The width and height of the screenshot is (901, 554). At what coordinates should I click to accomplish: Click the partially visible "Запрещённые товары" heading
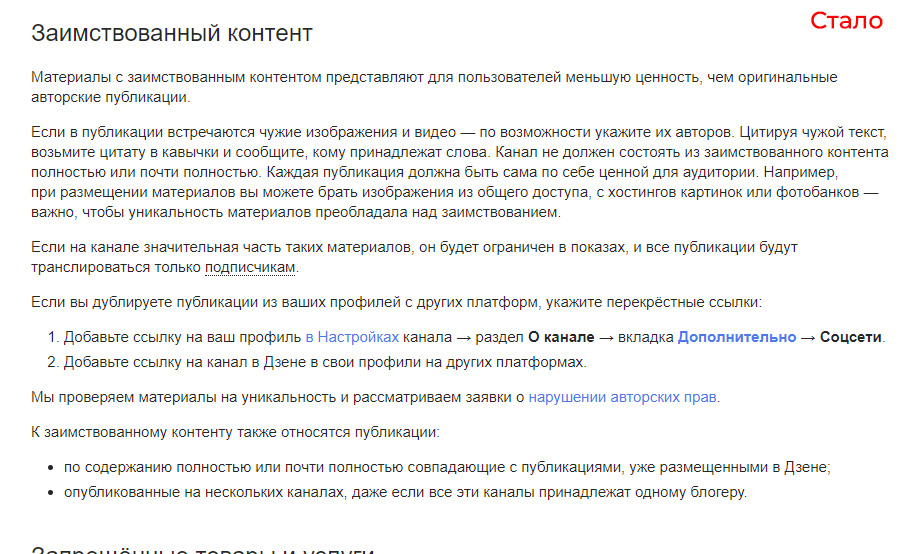[202, 549]
